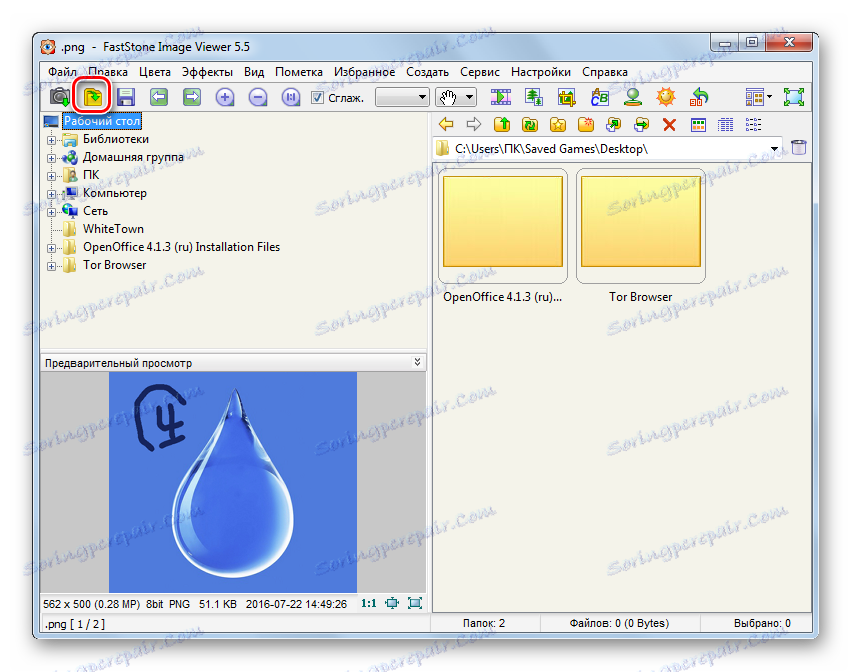The height and width of the screenshot is (672, 852).
Task: Refresh the current folder
Action: click(530, 124)
